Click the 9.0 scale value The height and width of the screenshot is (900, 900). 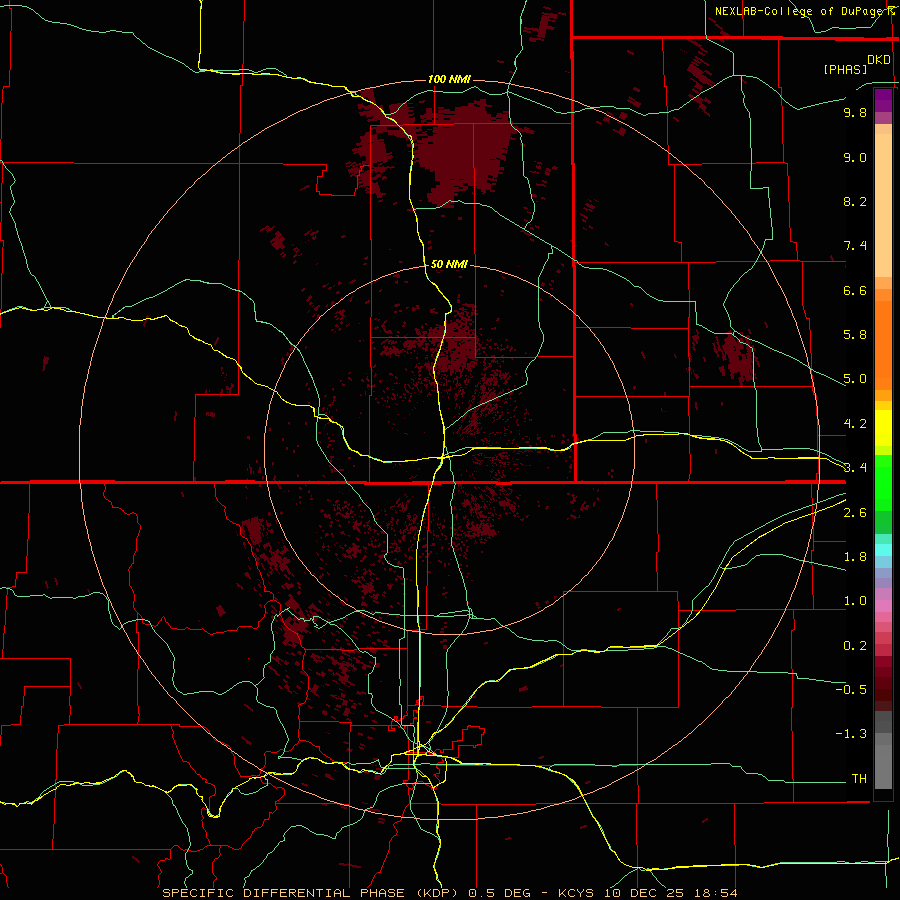coord(855,157)
